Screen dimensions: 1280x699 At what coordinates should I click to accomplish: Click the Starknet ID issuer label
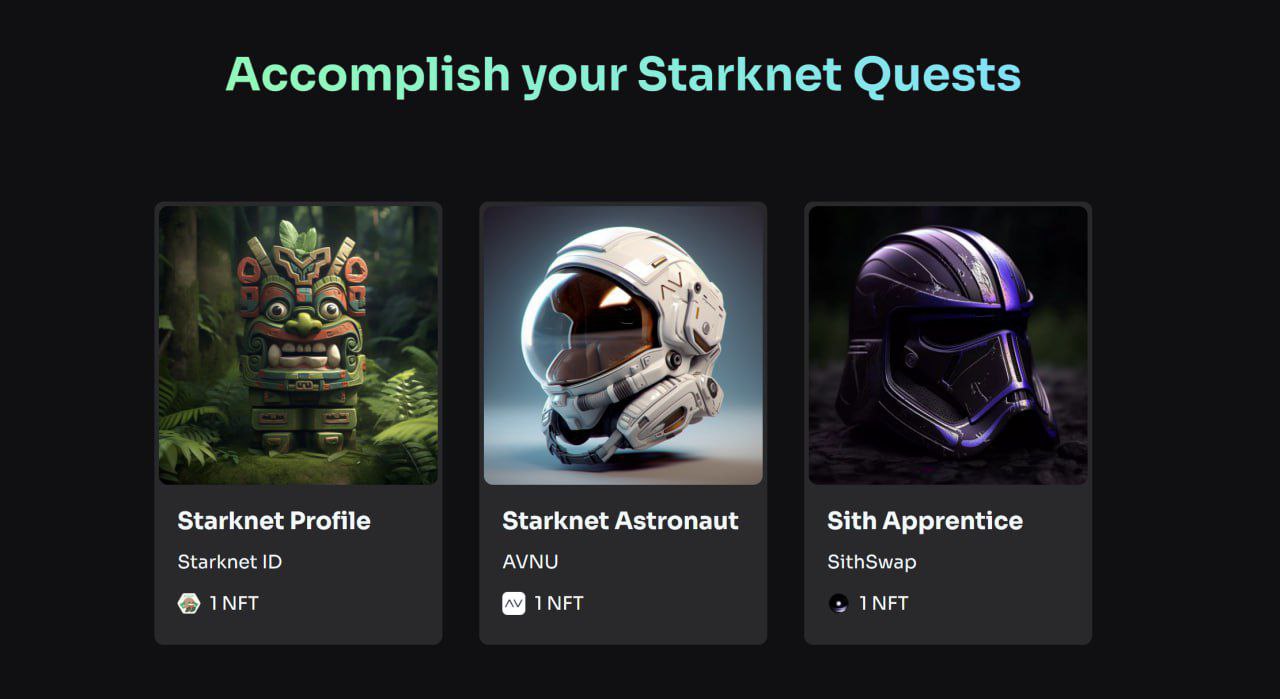tap(230, 562)
